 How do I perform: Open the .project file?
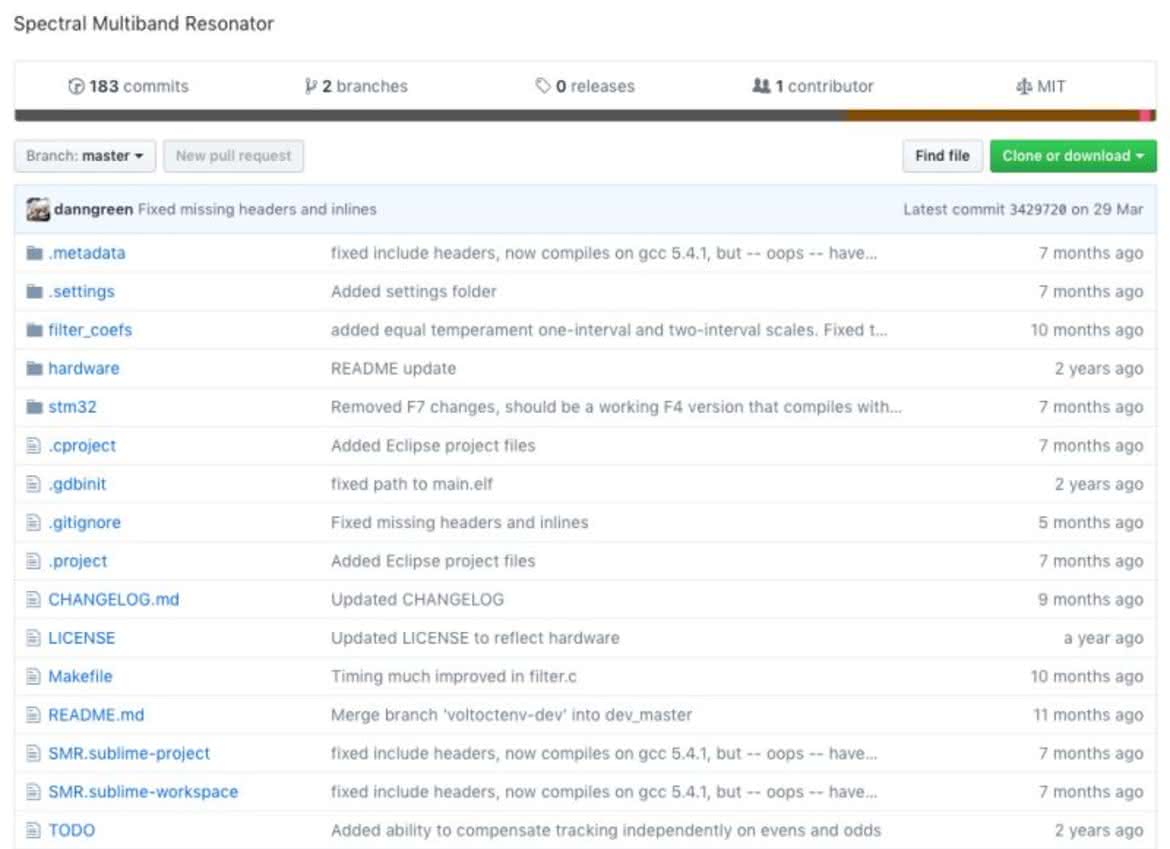78,561
